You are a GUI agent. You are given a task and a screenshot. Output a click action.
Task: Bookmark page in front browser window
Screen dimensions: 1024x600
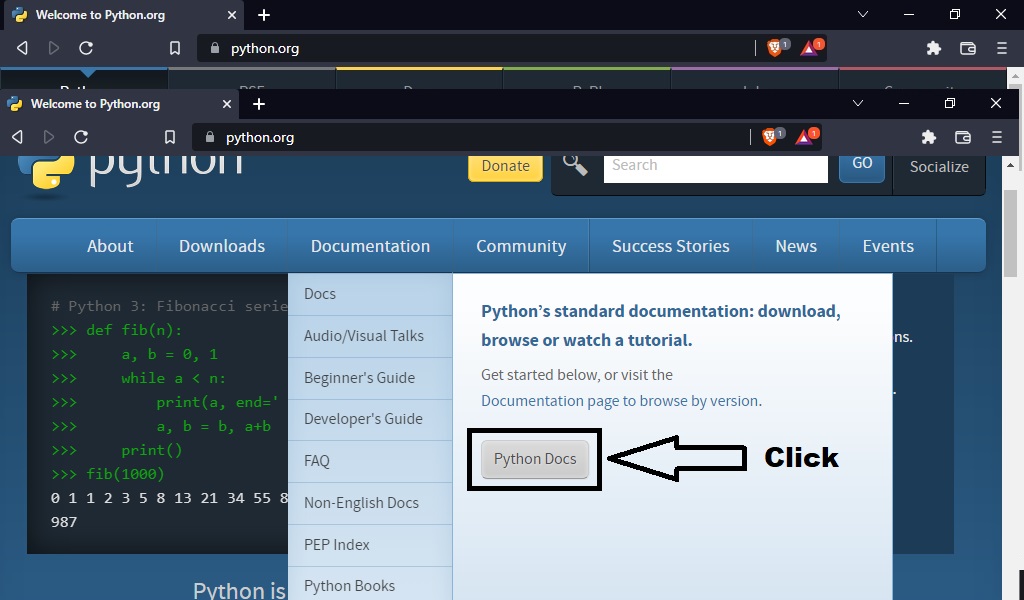tap(170, 137)
